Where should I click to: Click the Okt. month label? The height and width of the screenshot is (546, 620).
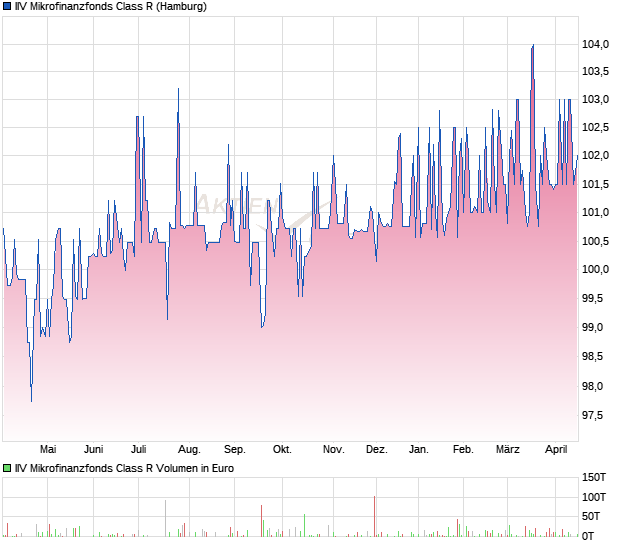(x=282, y=450)
